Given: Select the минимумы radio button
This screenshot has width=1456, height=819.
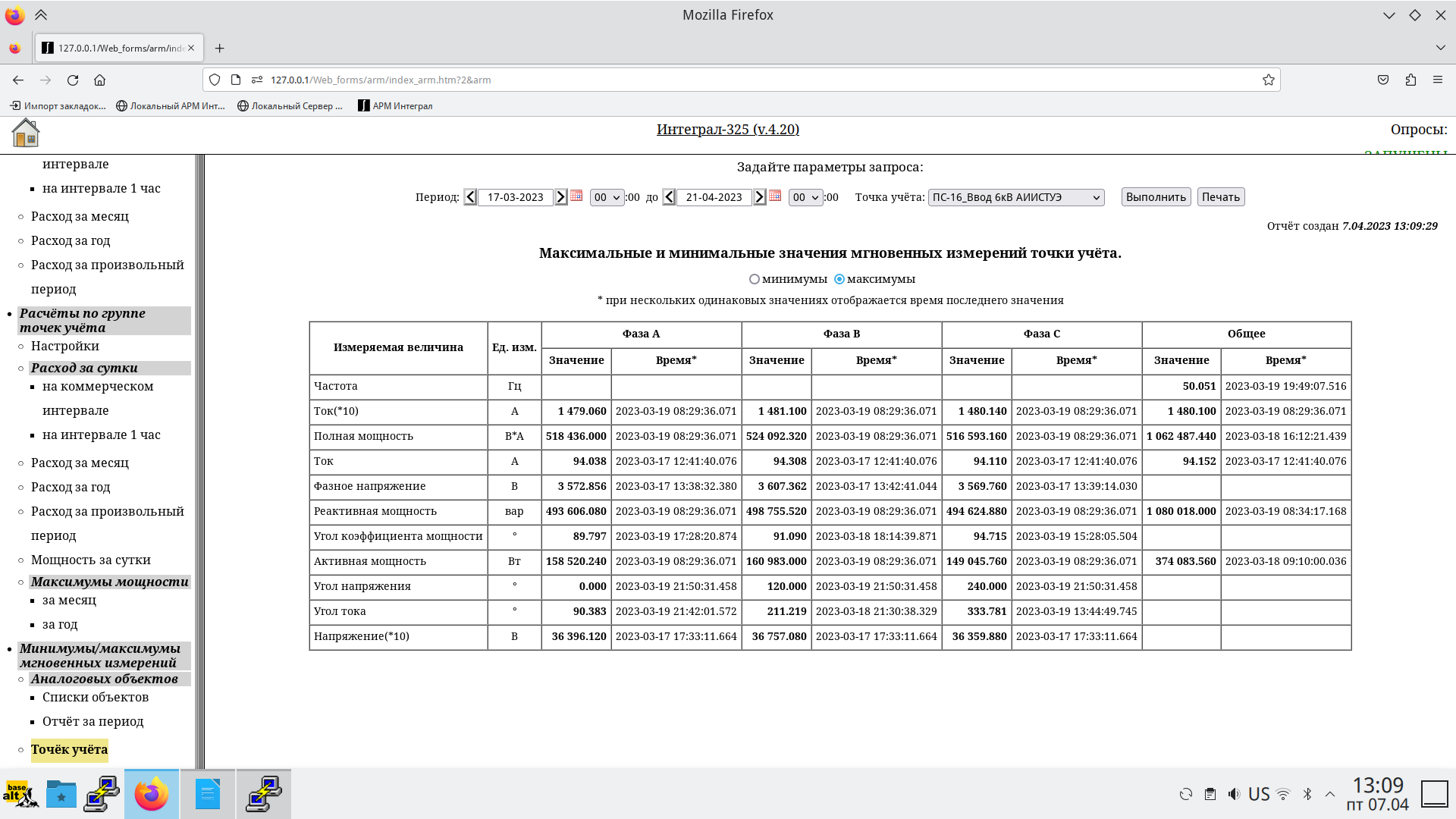Looking at the screenshot, I should [x=755, y=279].
